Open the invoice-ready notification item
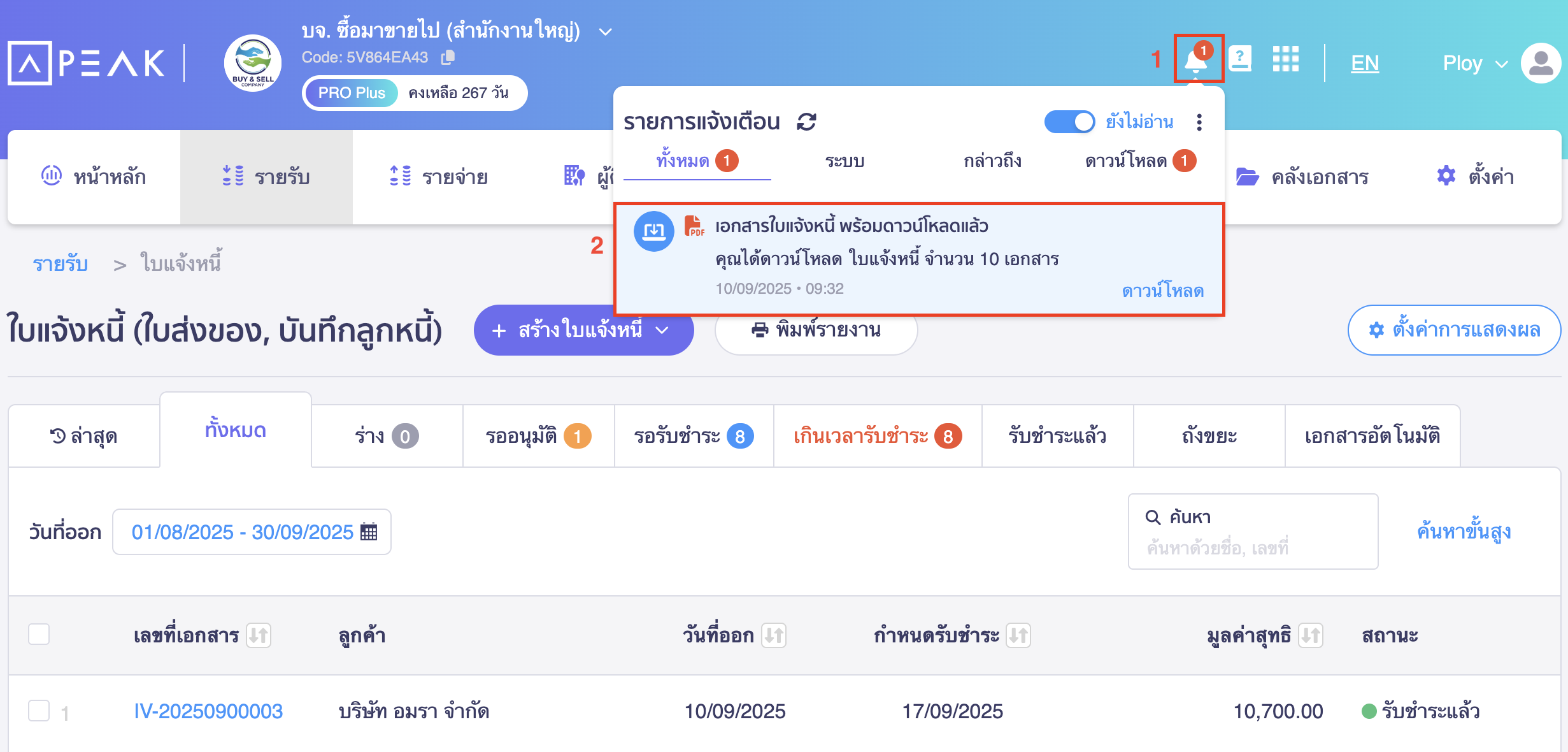 click(x=919, y=259)
